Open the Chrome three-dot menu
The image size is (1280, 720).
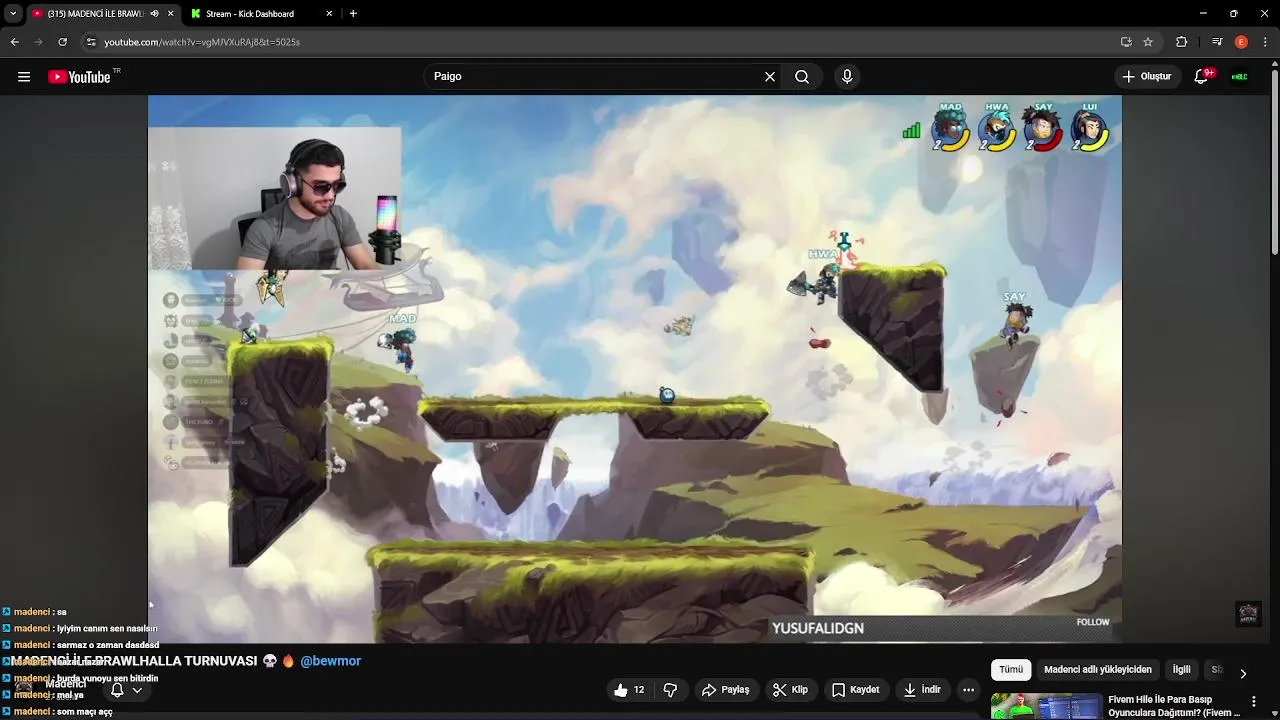click(x=1265, y=42)
